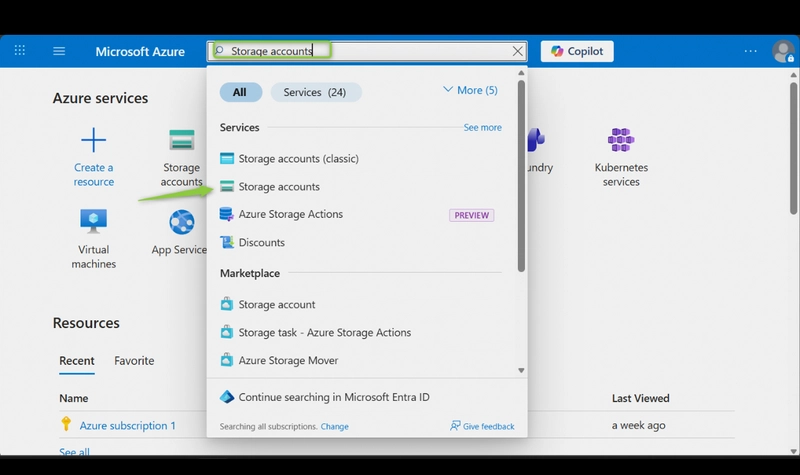This screenshot has width=800, height=475.
Task: Click the Create a resource plus icon
Action: (93, 140)
